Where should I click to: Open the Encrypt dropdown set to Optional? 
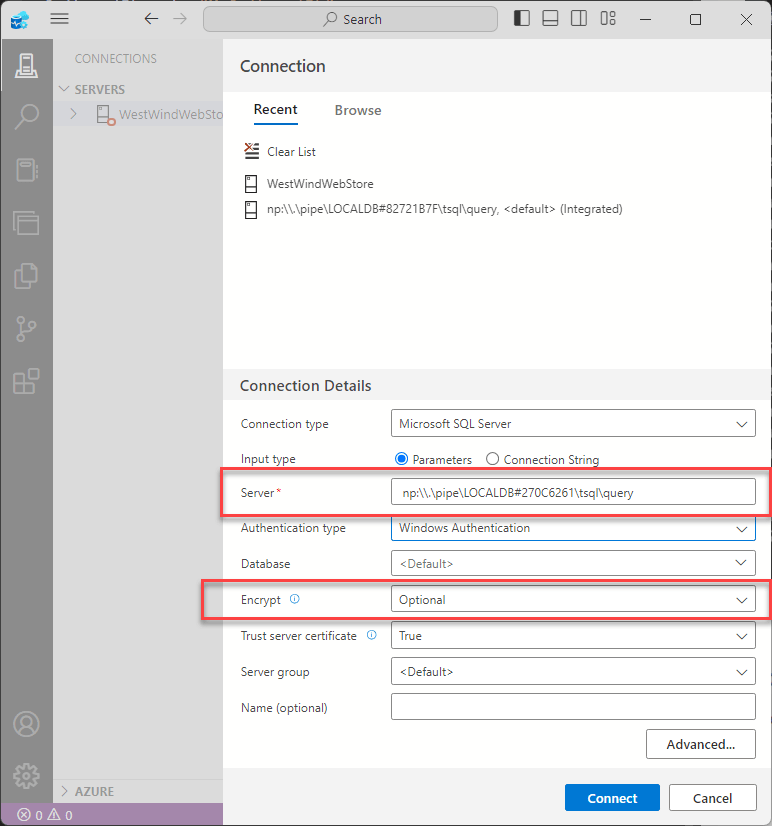coord(573,599)
